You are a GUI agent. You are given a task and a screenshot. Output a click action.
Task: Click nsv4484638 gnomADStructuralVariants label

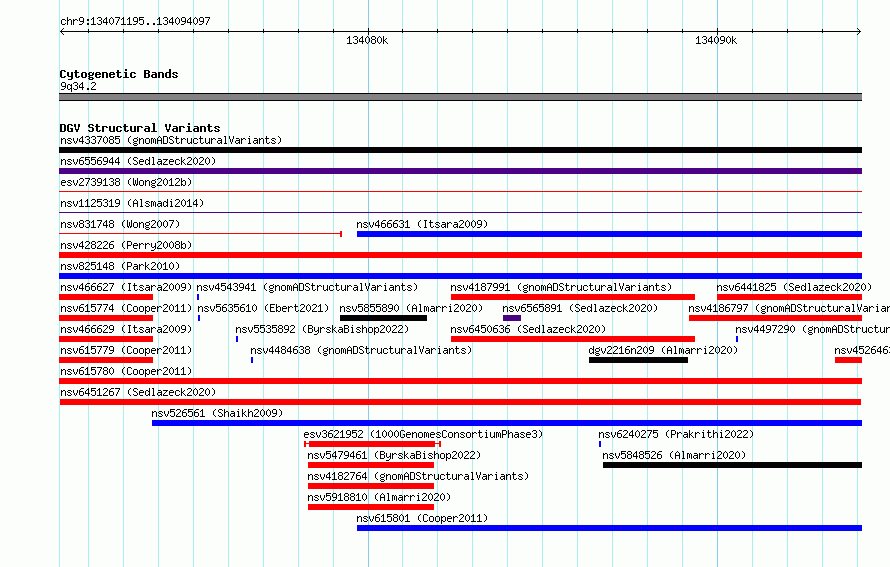(x=361, y=350)
